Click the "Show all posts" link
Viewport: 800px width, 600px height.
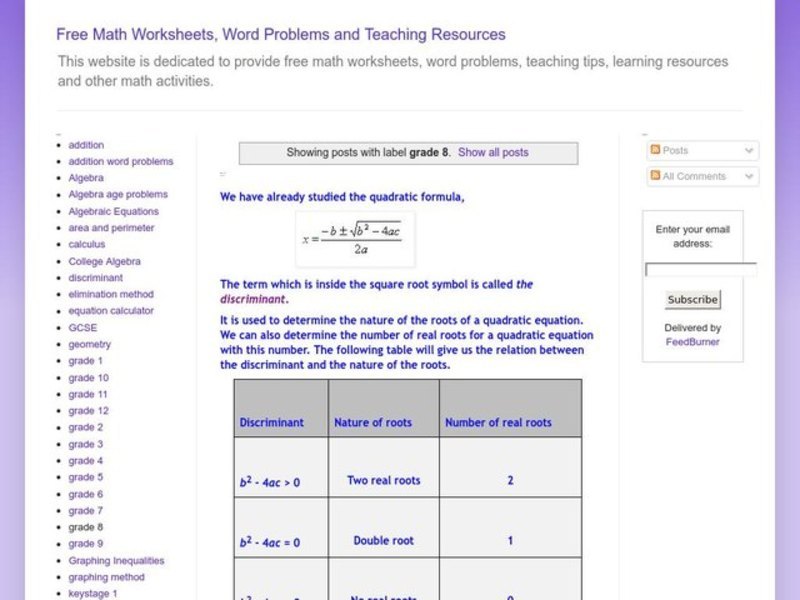494,152
